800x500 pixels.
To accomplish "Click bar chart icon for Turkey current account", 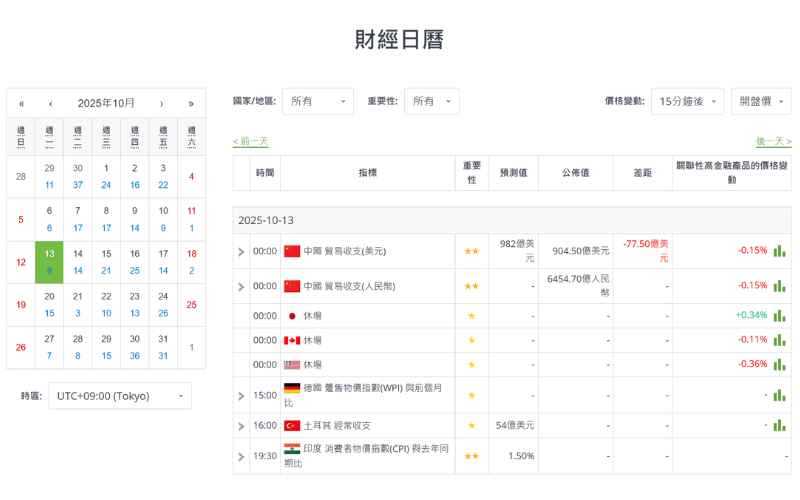I will point(779,425).
